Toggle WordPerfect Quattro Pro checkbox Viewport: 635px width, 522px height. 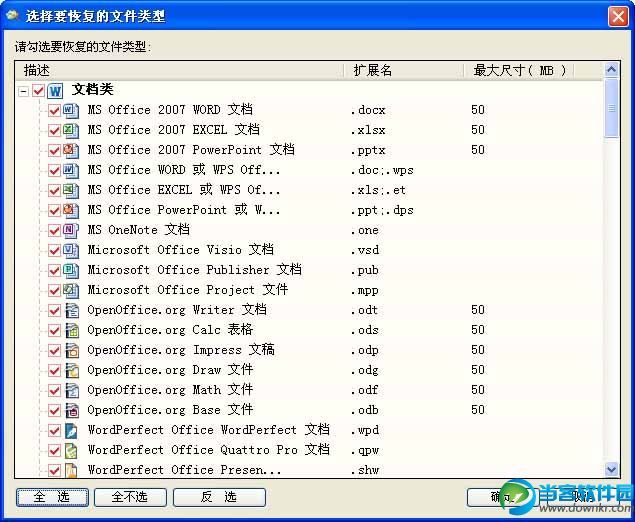[x=54, y=450]
